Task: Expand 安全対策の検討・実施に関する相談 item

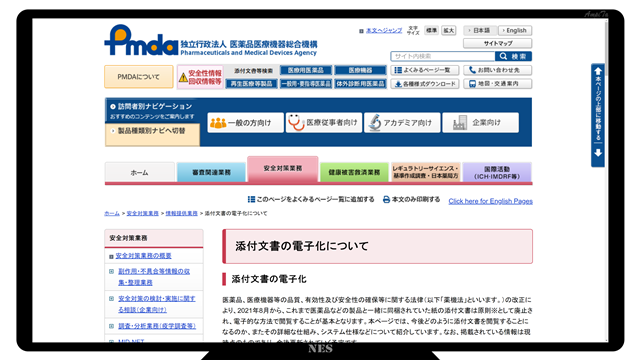Action: pyautogui.click(x=111, y=299)
